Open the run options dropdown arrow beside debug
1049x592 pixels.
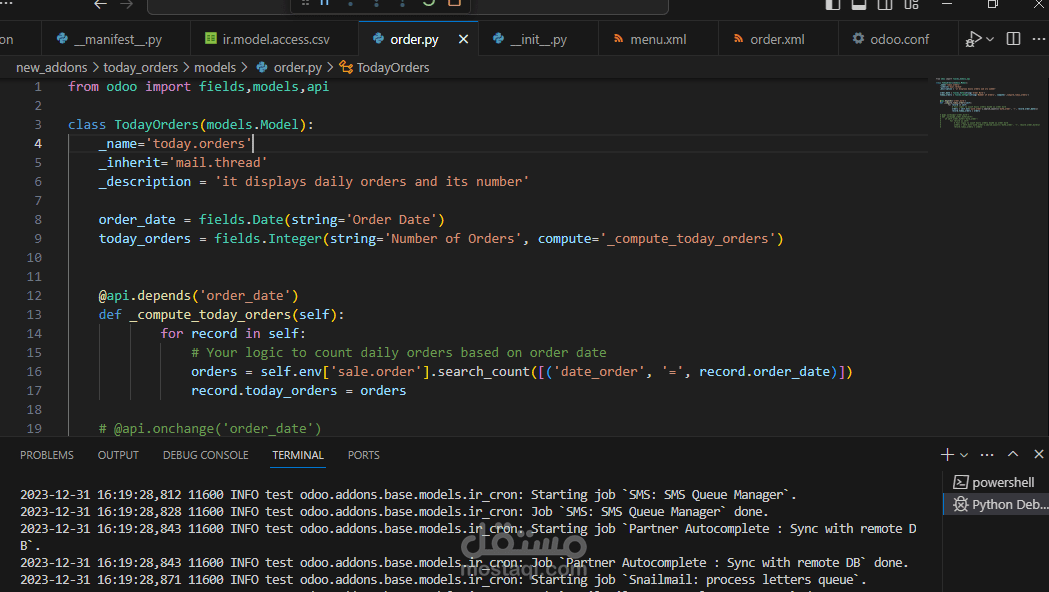pos(990,39)
